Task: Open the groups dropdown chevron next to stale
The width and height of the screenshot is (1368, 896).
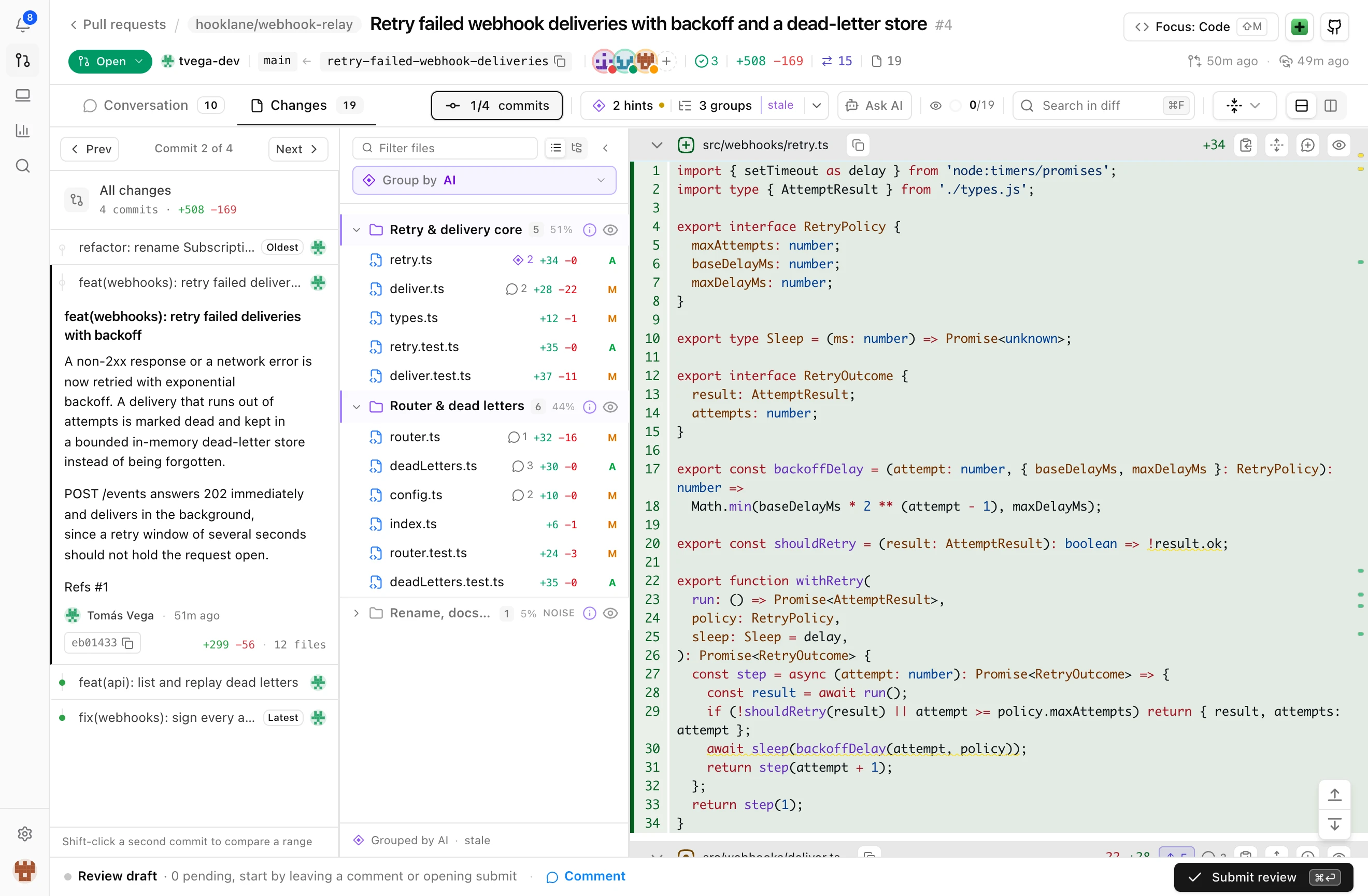Action: click(816, 106)
